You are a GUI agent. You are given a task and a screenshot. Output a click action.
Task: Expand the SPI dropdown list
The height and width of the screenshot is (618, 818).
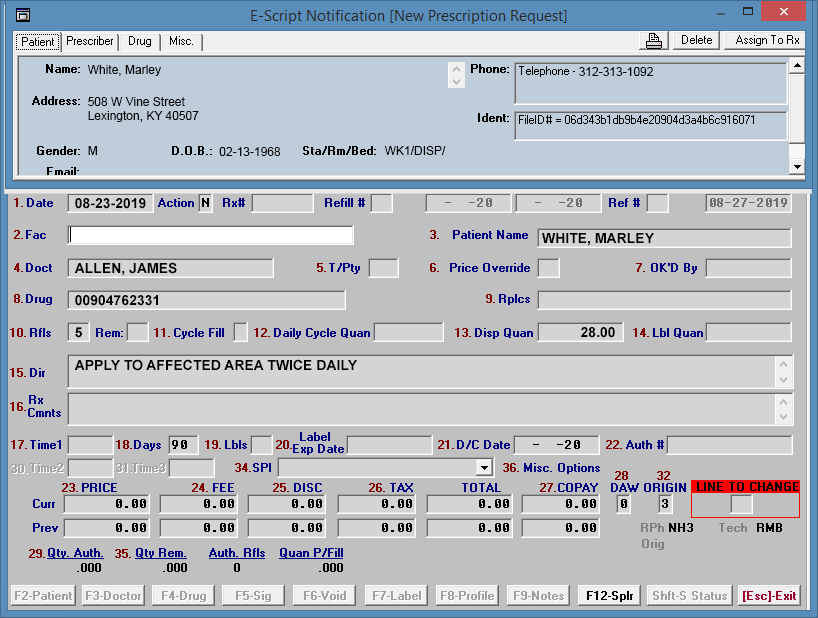484,467
